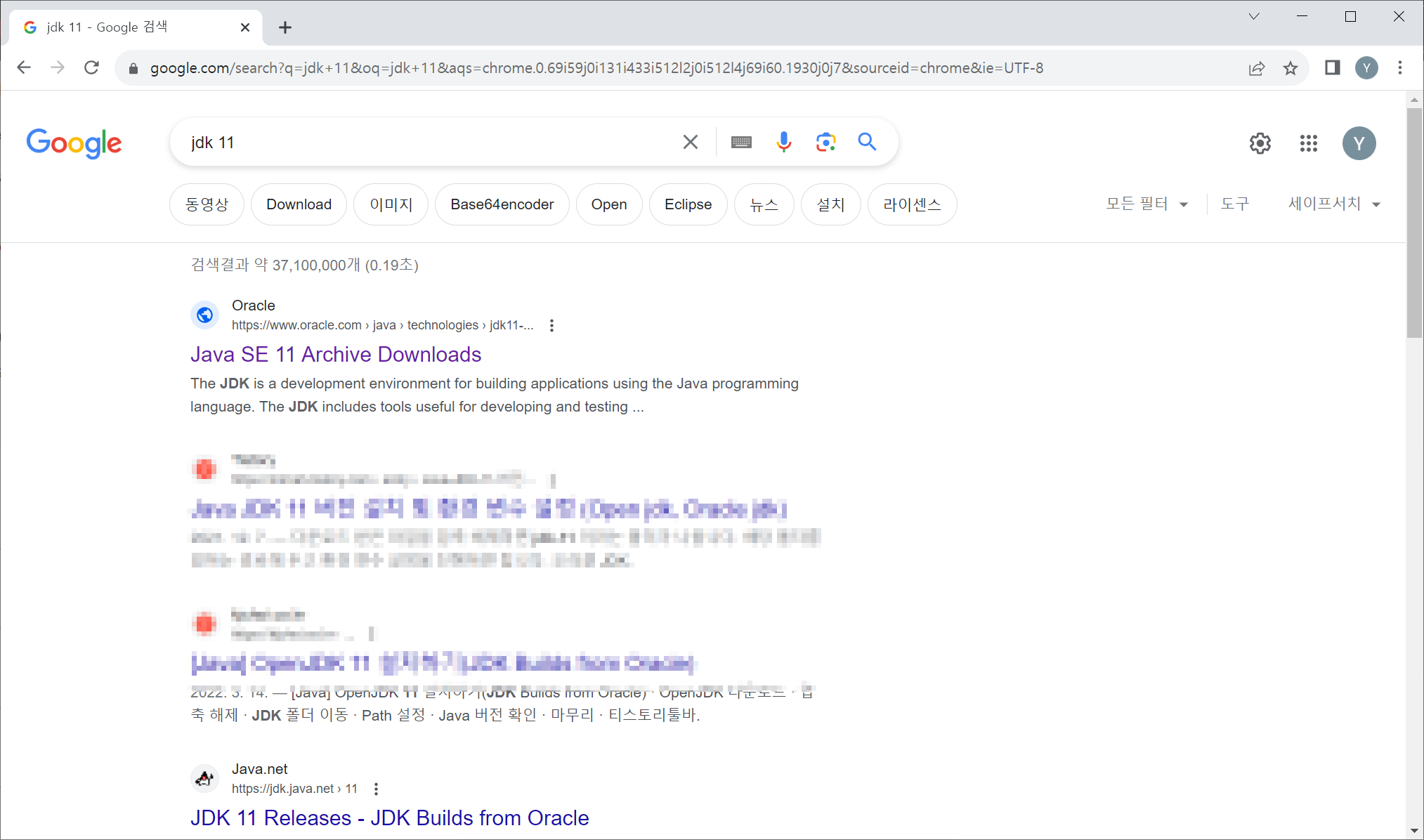Select the 뉴스 filter chip
The height and width of the screenshot is (840, 1424).
[x=764, y=204]
